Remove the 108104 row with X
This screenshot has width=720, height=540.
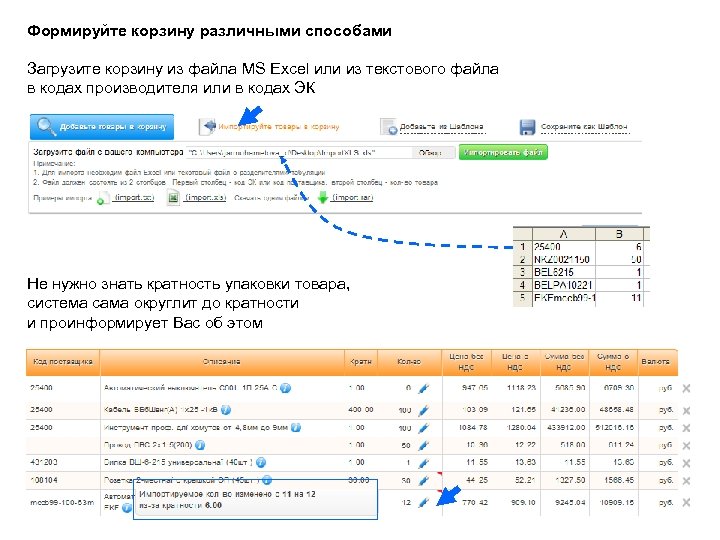[x=686, y=481]
